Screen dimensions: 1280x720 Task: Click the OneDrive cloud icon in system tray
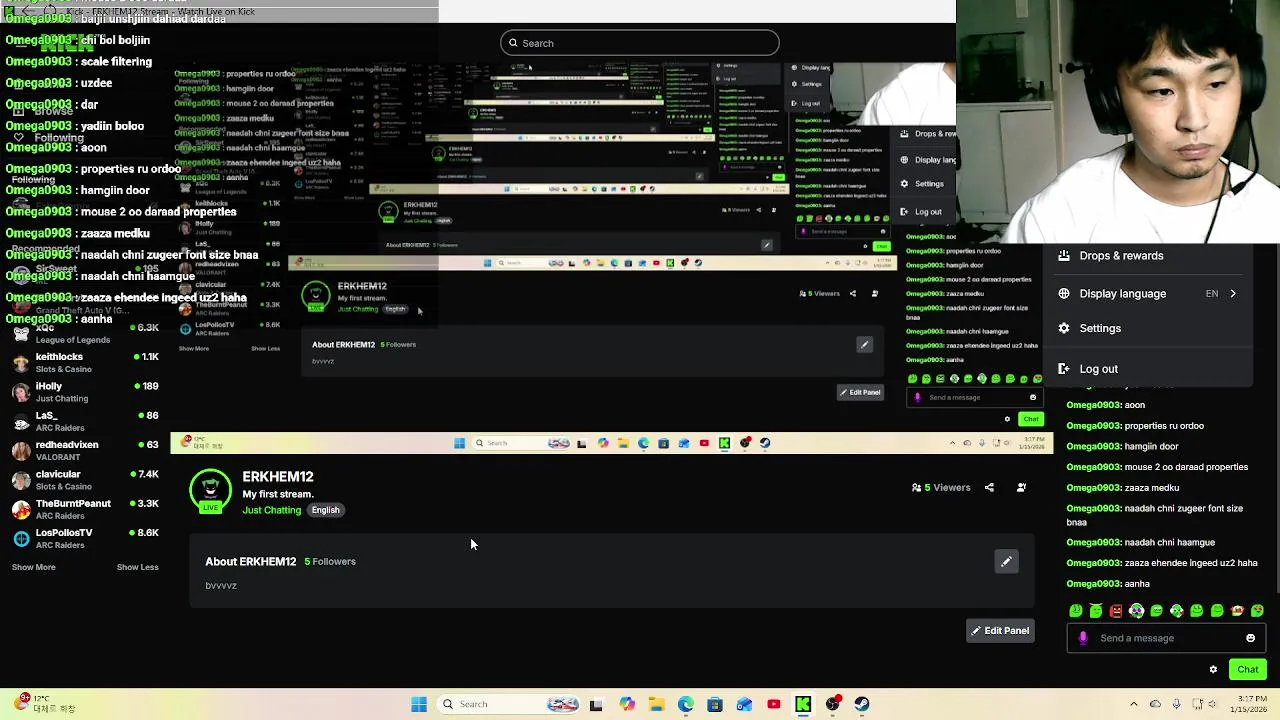pos(1155,704)
